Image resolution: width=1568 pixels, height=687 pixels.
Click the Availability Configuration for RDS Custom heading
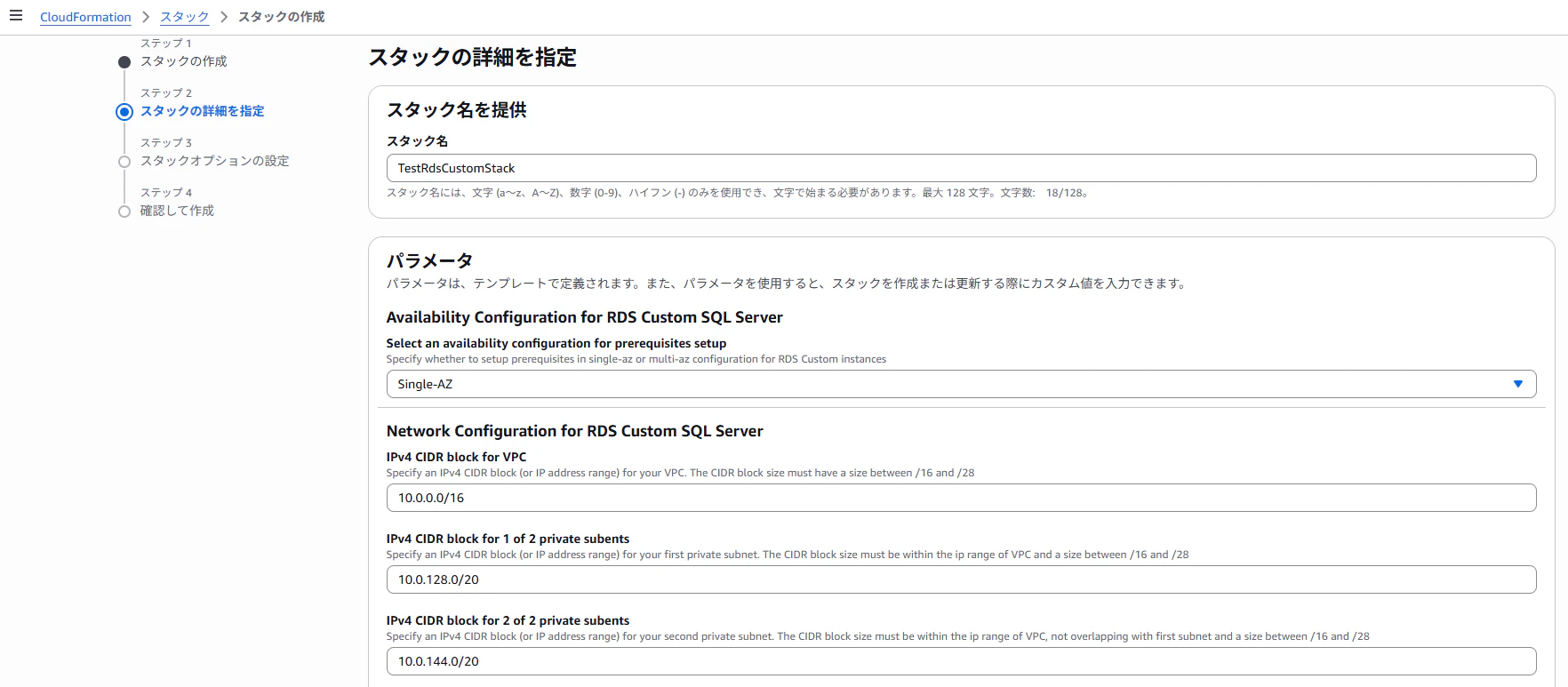click(584, 317)
